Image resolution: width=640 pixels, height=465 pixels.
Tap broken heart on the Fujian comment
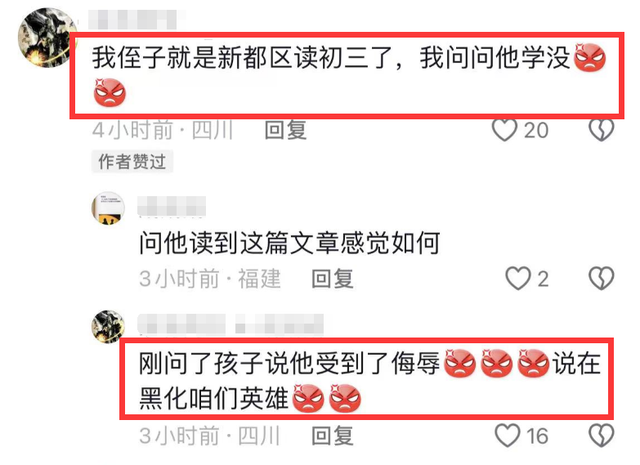[x=601, y=279]
